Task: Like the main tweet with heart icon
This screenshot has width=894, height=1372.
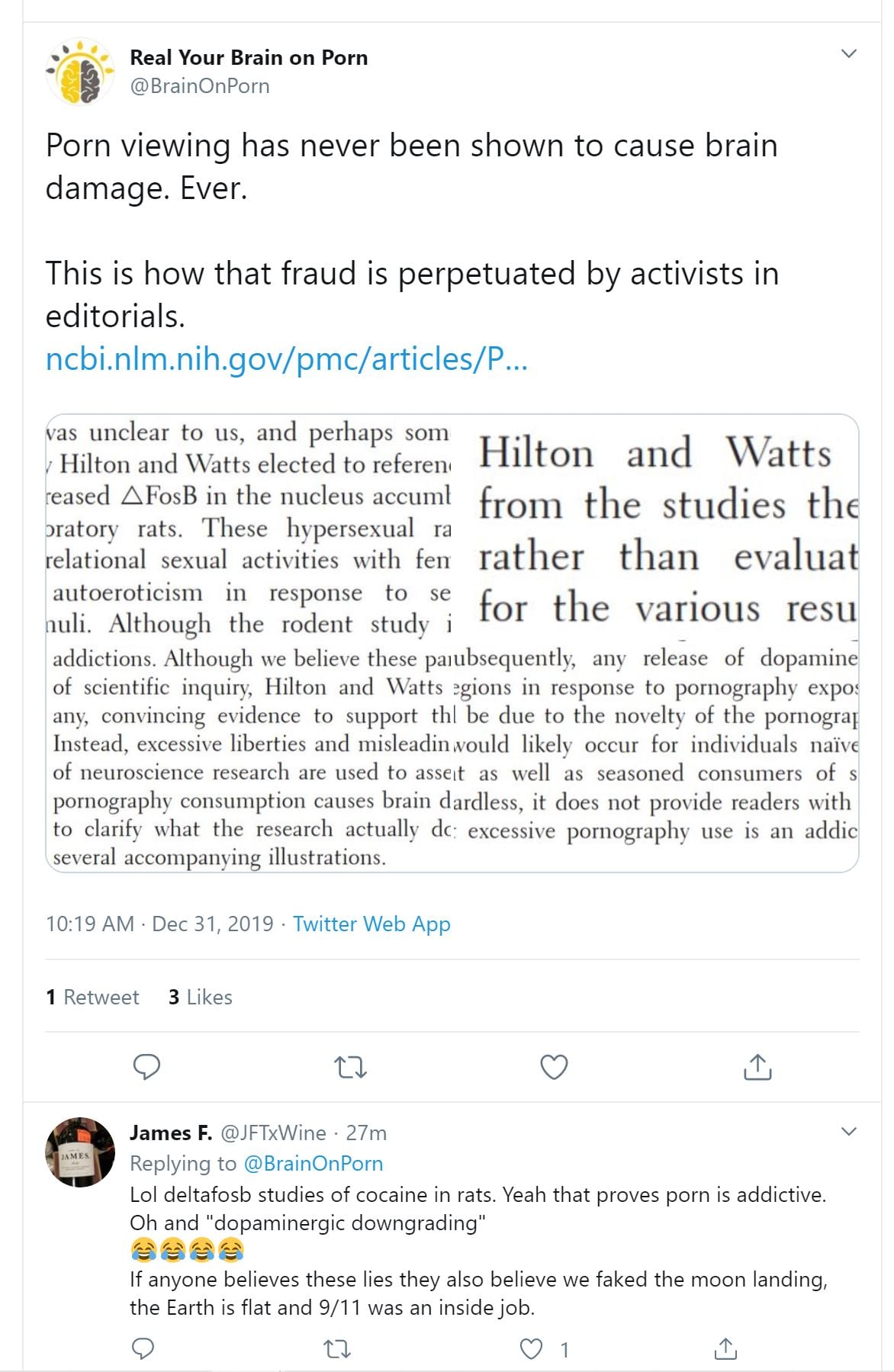Action: coord(554,1067)
